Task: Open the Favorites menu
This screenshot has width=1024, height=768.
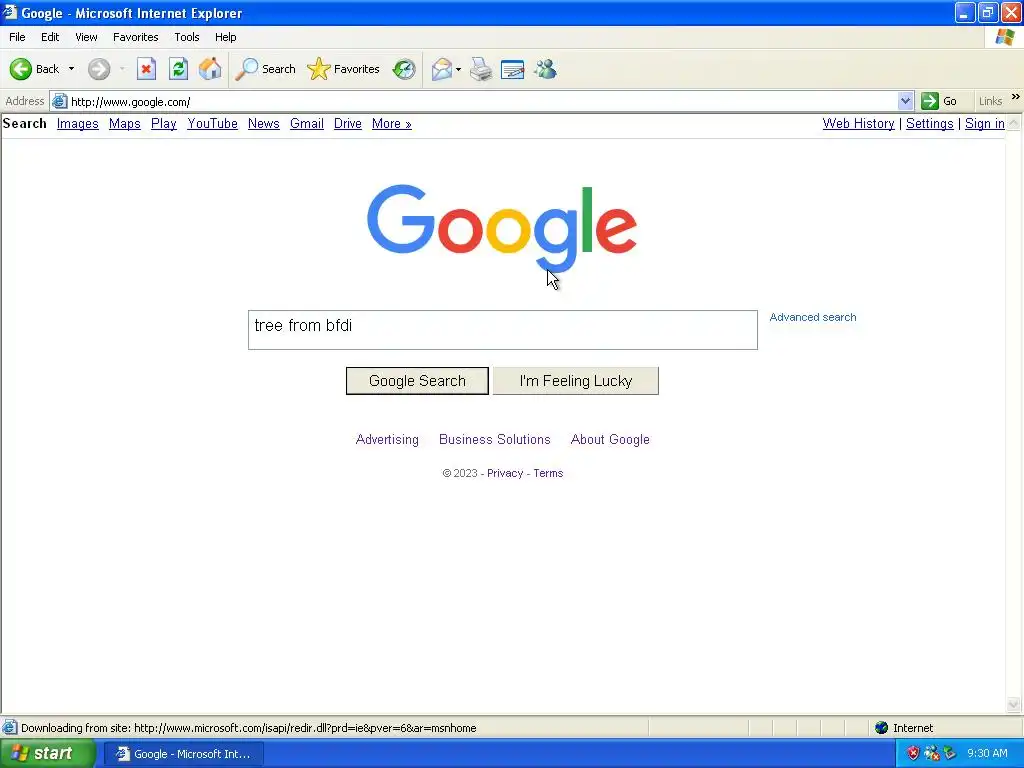Action: point(136,37)
